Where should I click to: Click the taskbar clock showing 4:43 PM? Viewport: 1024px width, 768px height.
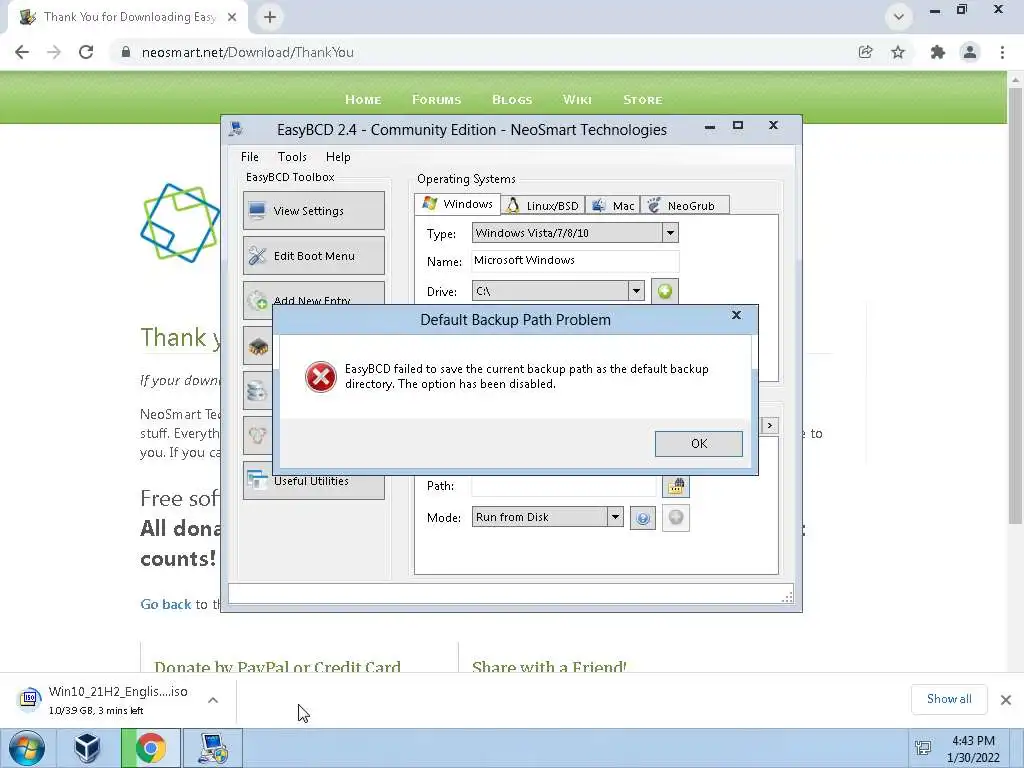point(973,749)
